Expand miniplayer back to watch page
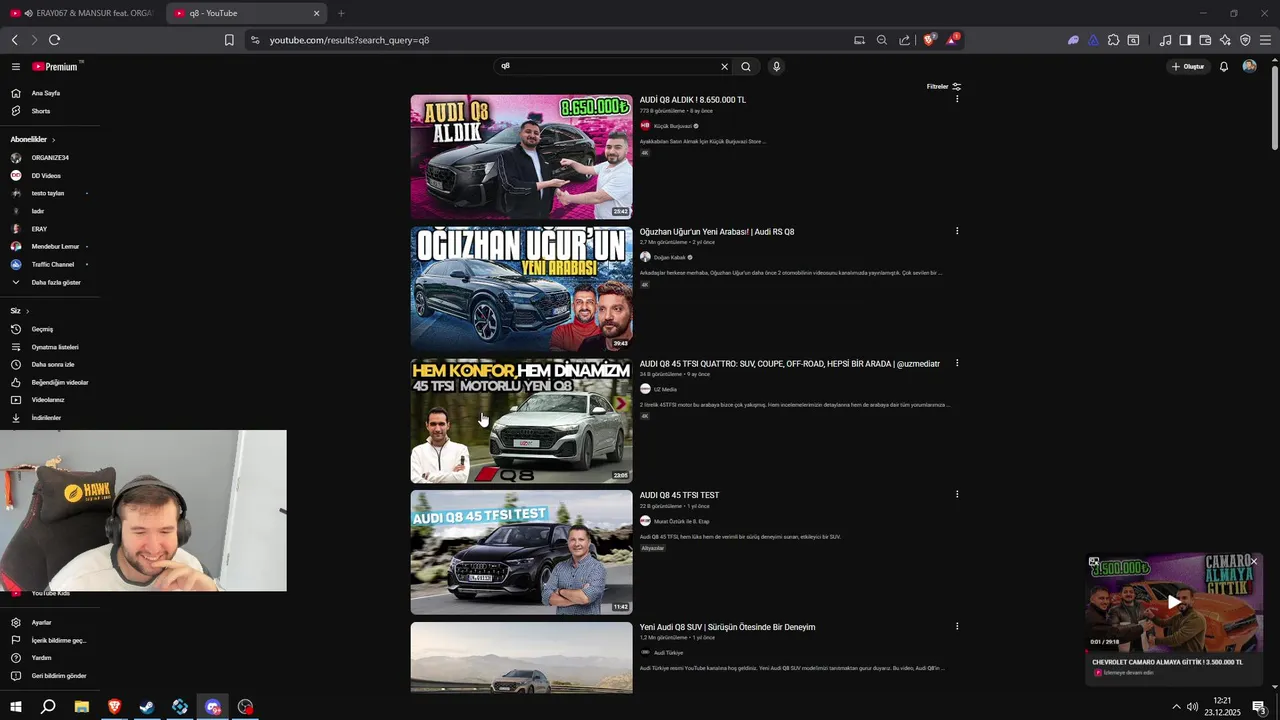The image size is (1280, 720). 1094,562
